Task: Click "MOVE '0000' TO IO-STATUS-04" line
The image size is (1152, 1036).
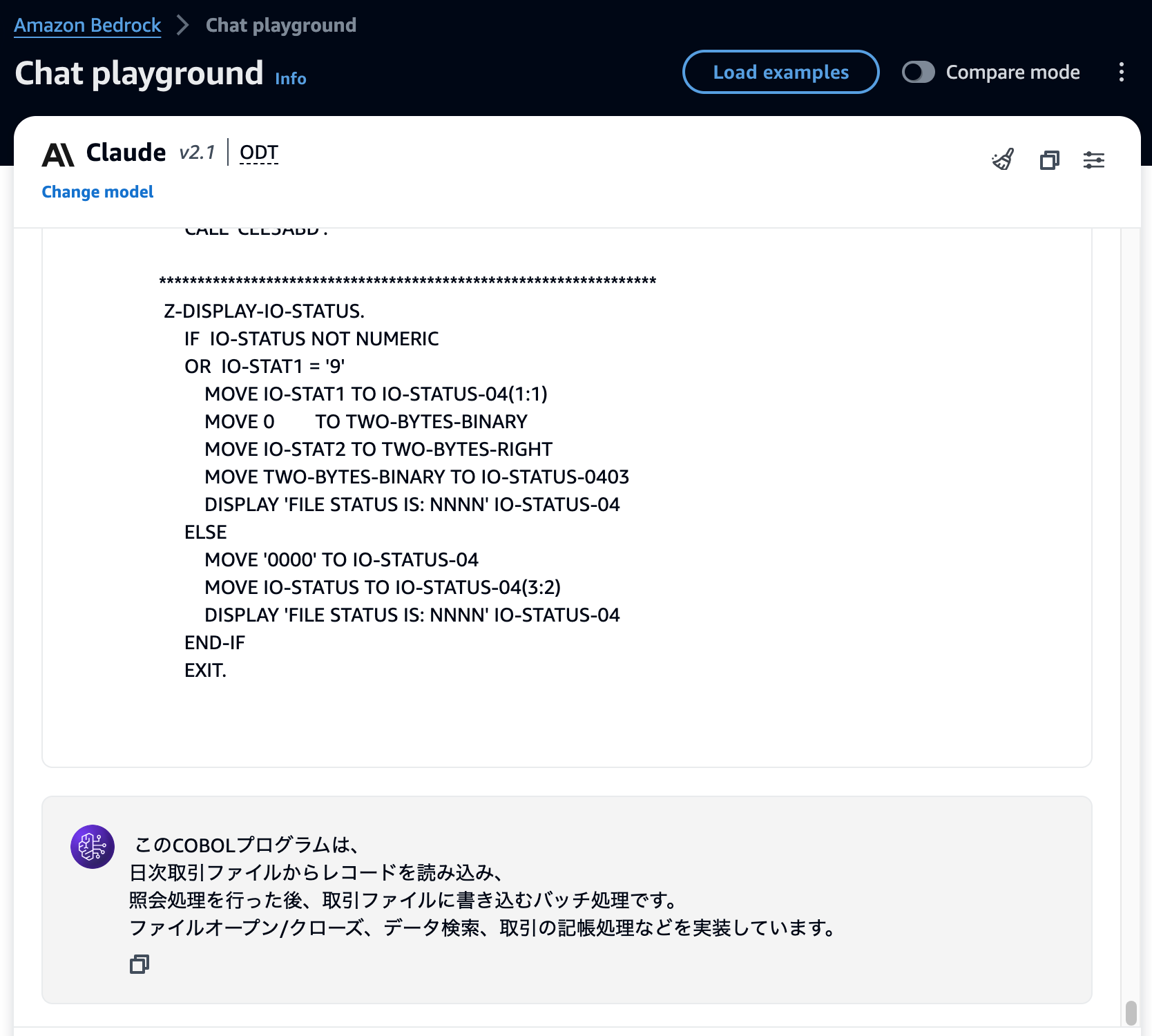Action: [341, 559]
